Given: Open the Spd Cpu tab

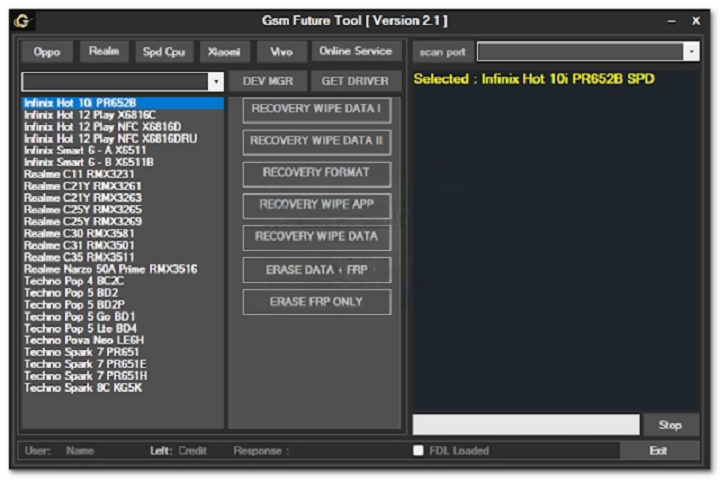Looking at the screenshot, I should (163, 51).
